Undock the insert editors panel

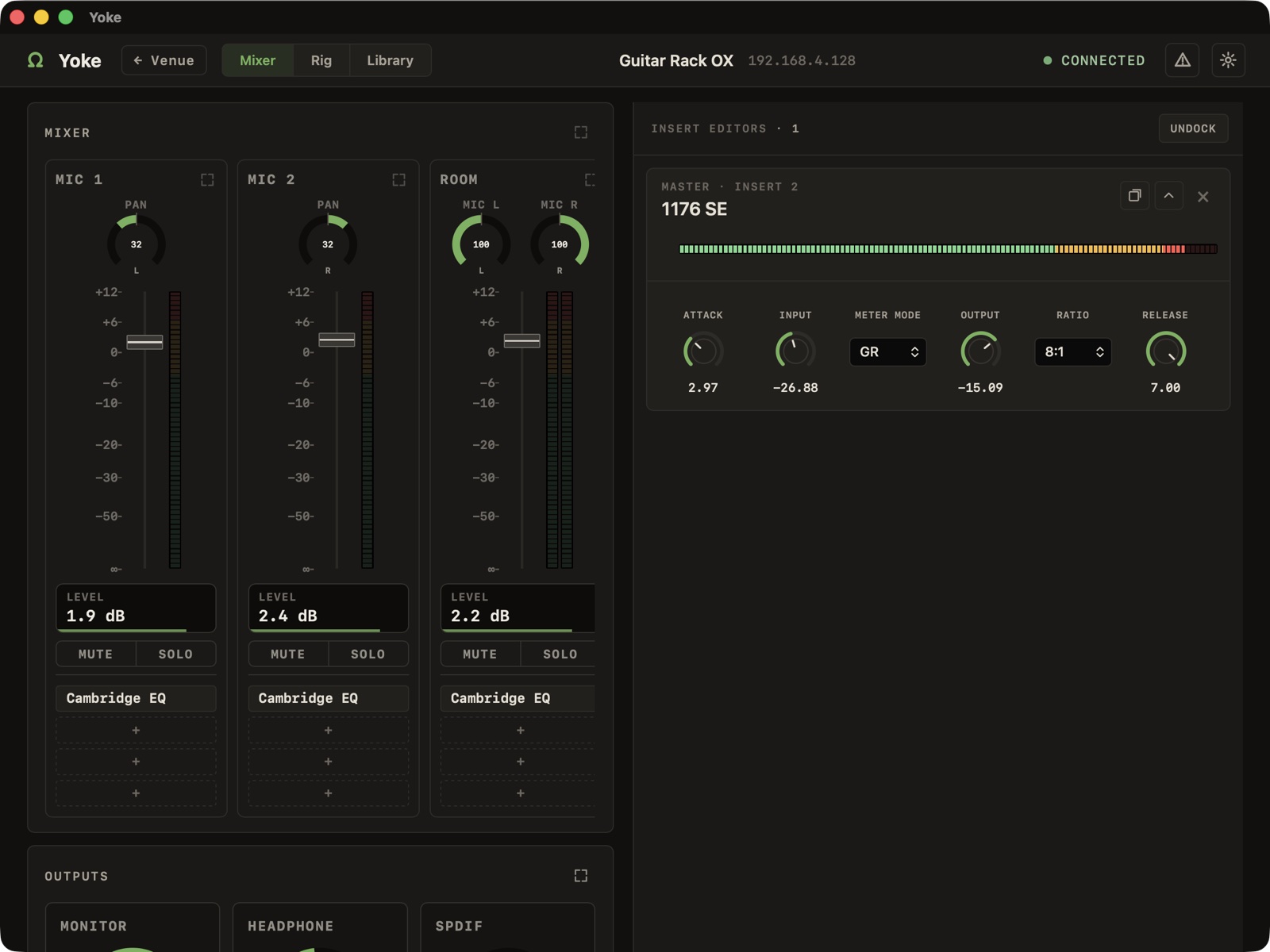(1193, 129)
